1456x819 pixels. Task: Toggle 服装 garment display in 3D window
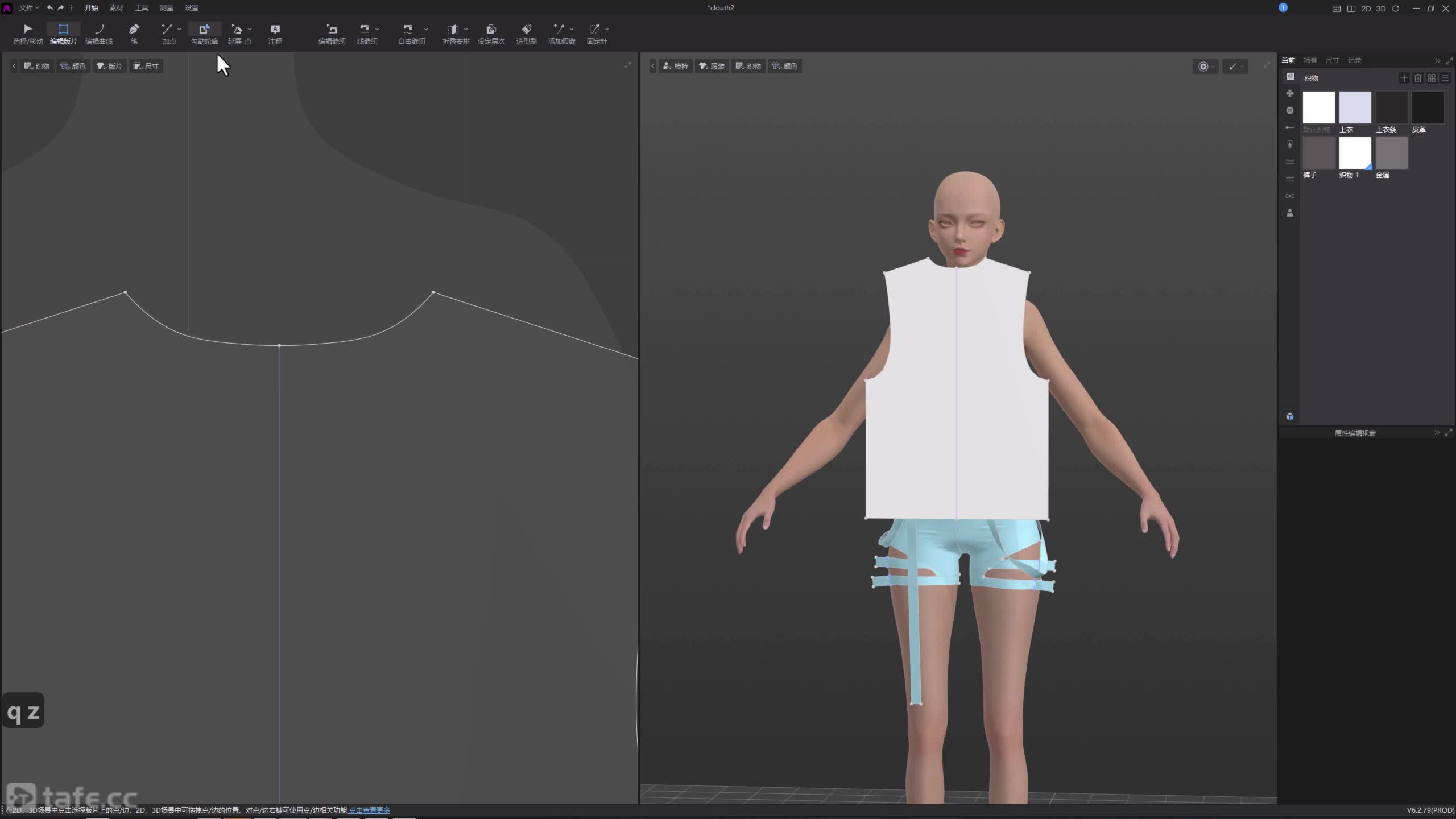click(712, 66)
